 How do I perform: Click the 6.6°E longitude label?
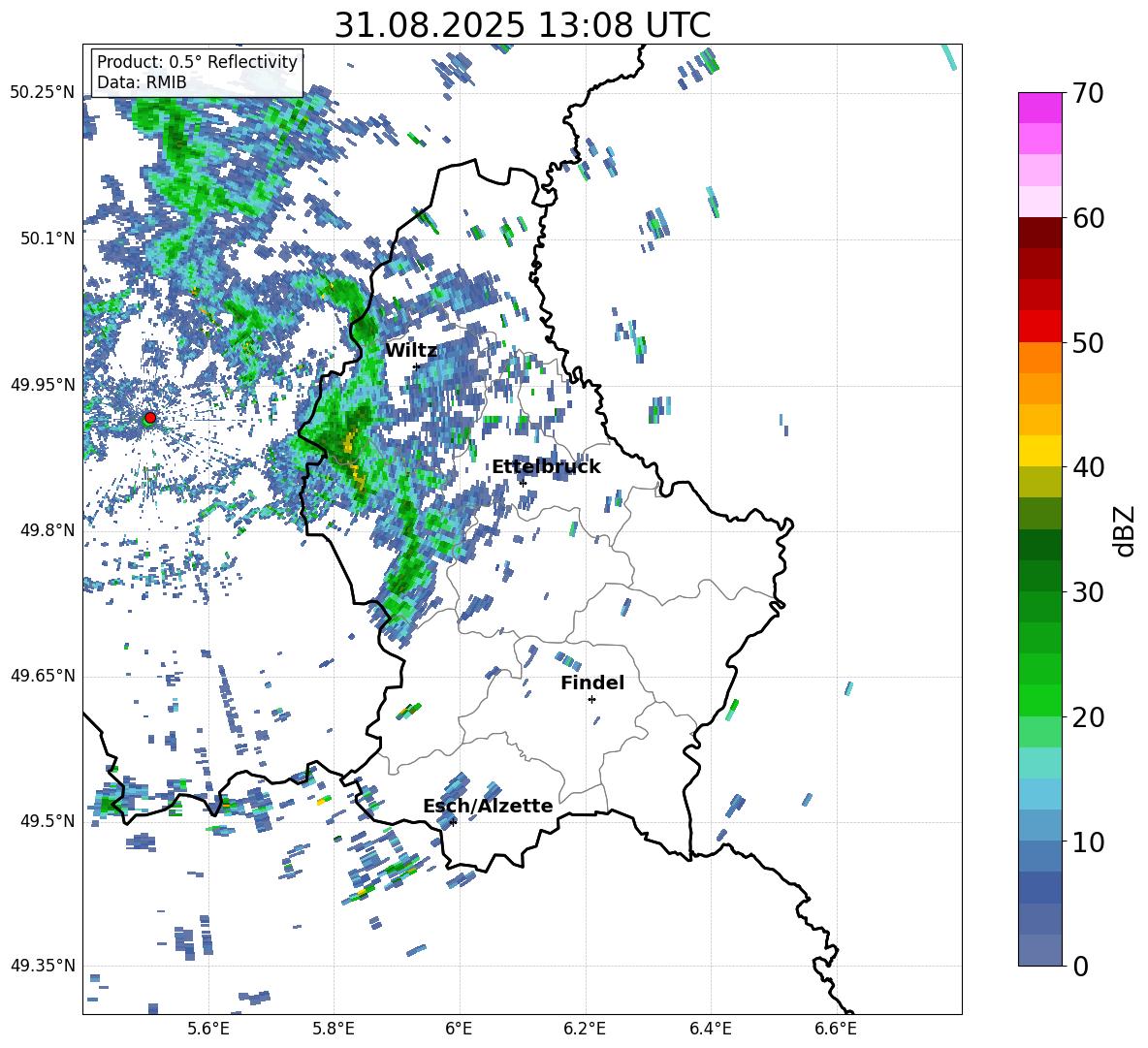pyautogui.click(x=836, y=1029)
